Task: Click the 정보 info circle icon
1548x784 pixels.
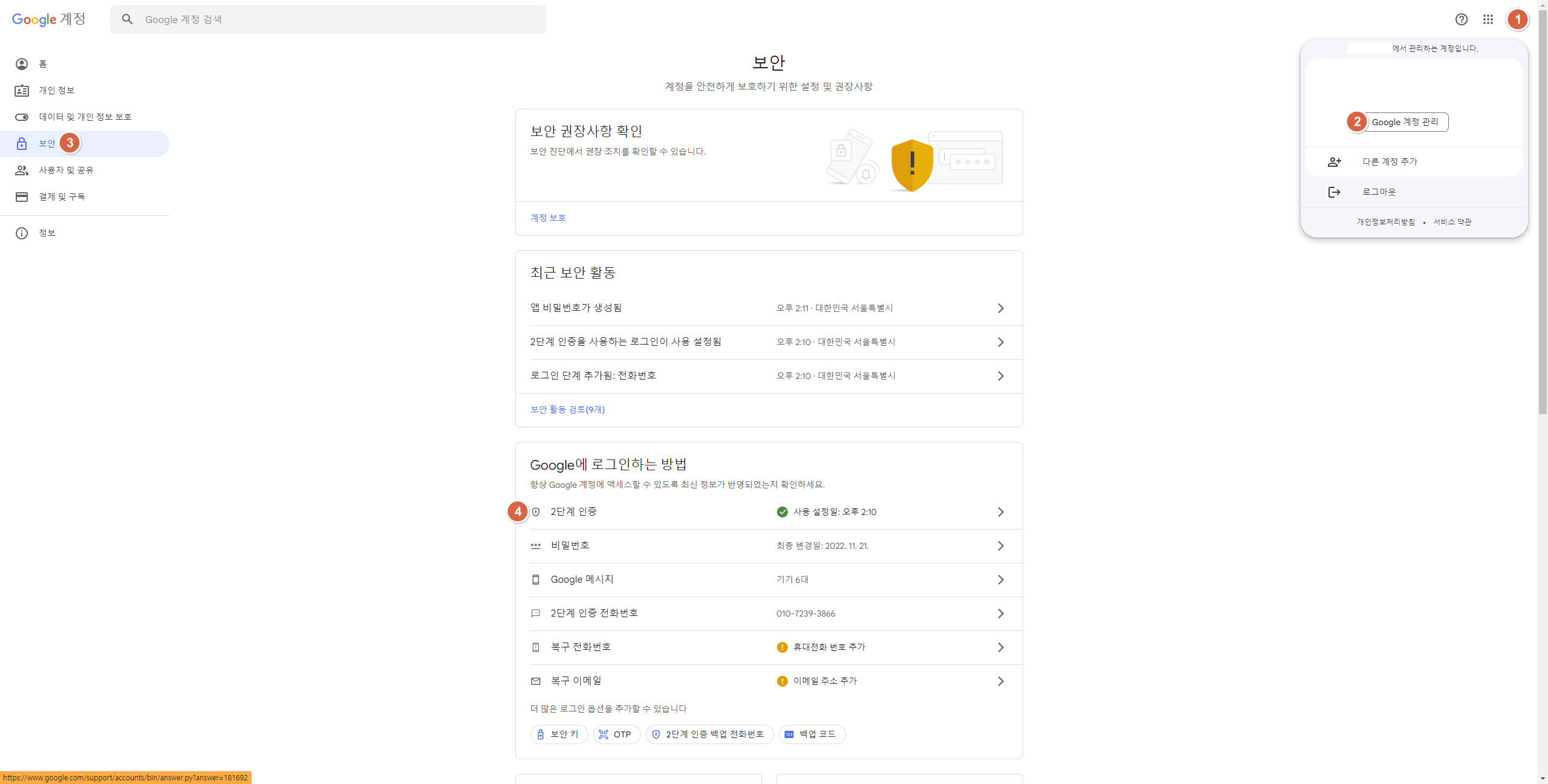Action: pos(22,233)
